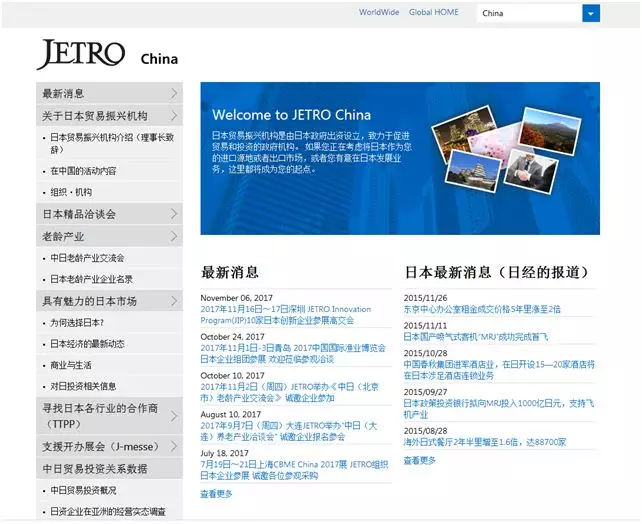Viewport: 642px width, 524px height.
Task: Expand the 日本精品洽谈会 sidebar arrow
Action: pyautogui.click(x=174, y=214)
